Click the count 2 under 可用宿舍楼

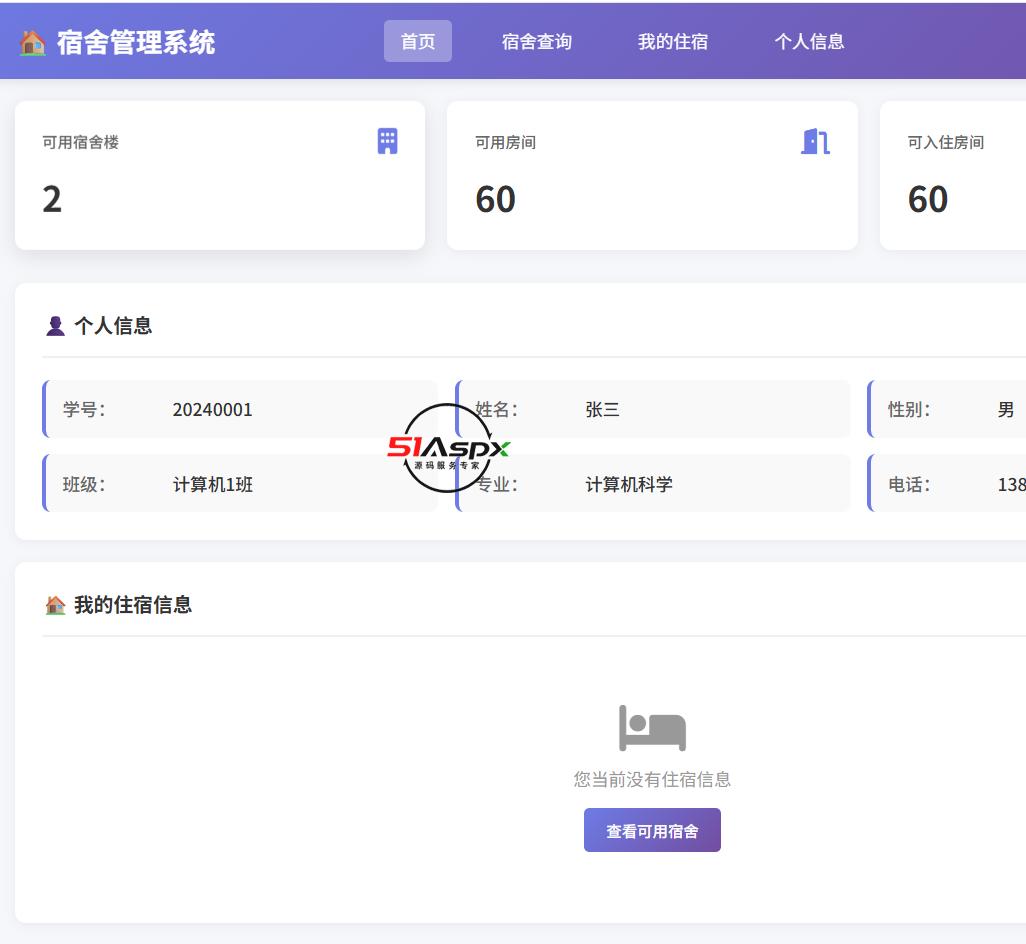[52, 199]
